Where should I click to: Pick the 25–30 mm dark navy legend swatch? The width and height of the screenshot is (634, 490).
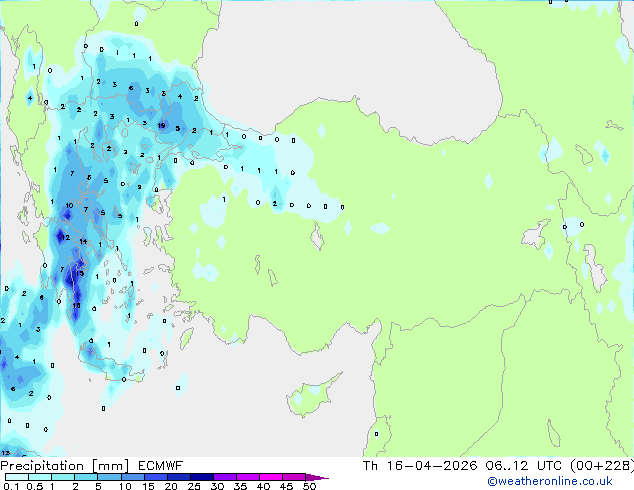click(202, 477)
